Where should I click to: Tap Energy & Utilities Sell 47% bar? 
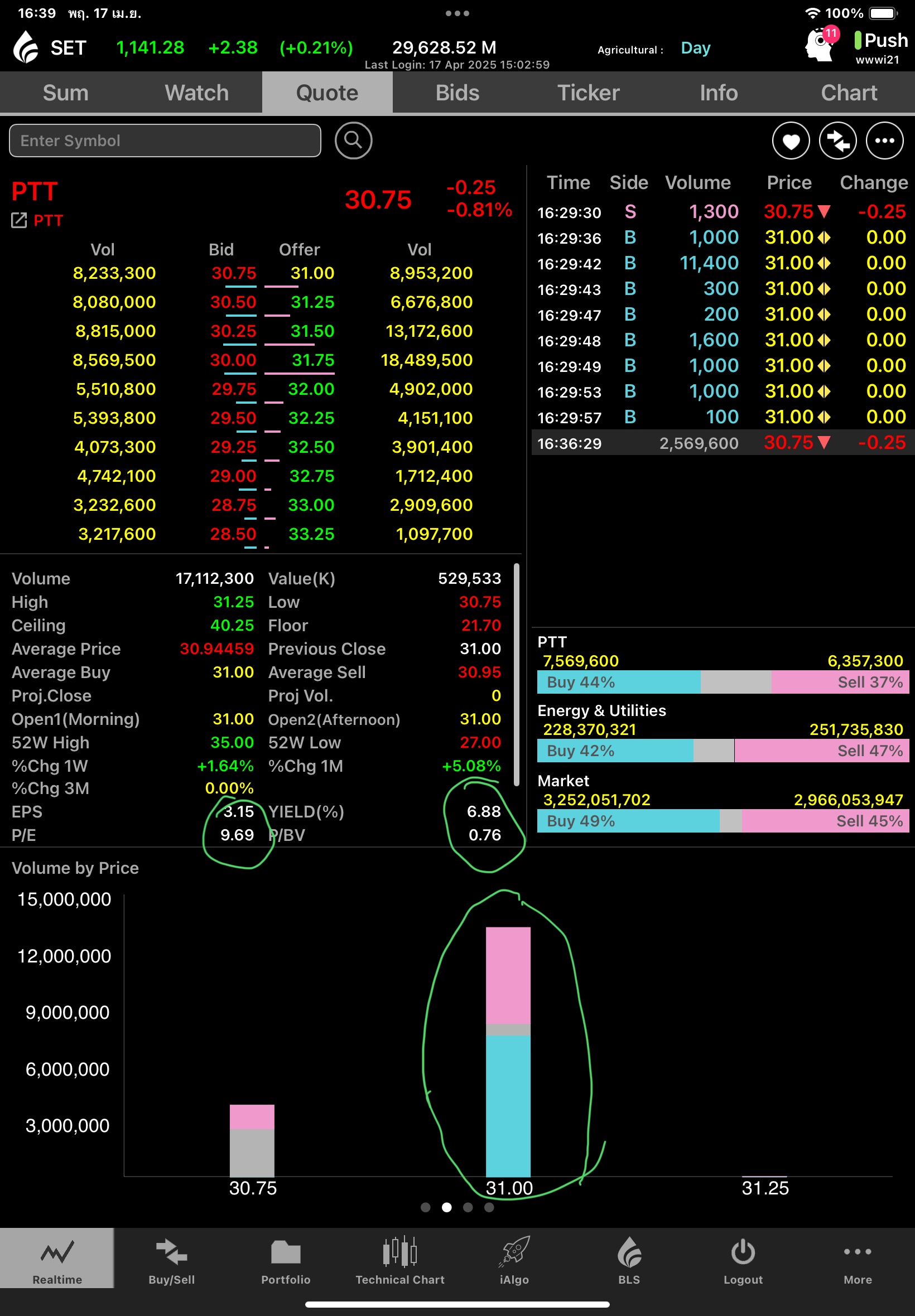coord(822,751)
